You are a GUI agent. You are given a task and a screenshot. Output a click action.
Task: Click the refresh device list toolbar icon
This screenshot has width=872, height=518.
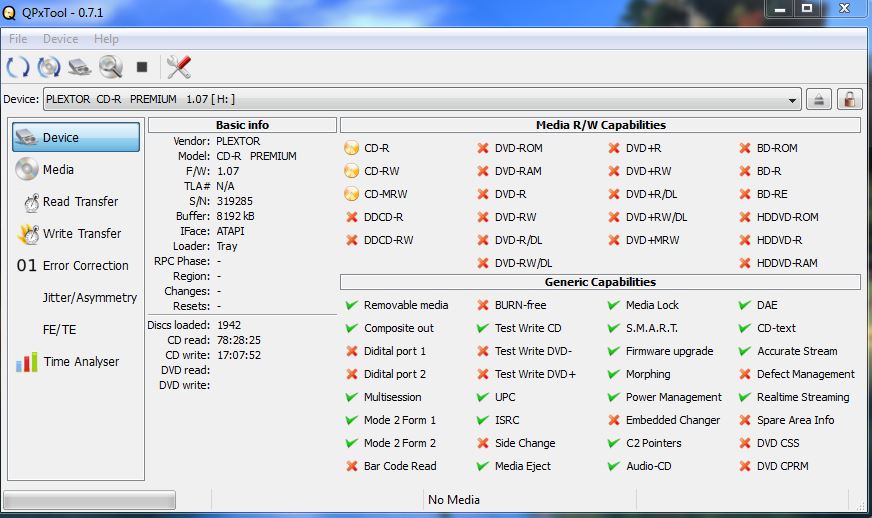click(x=18, y=67)
